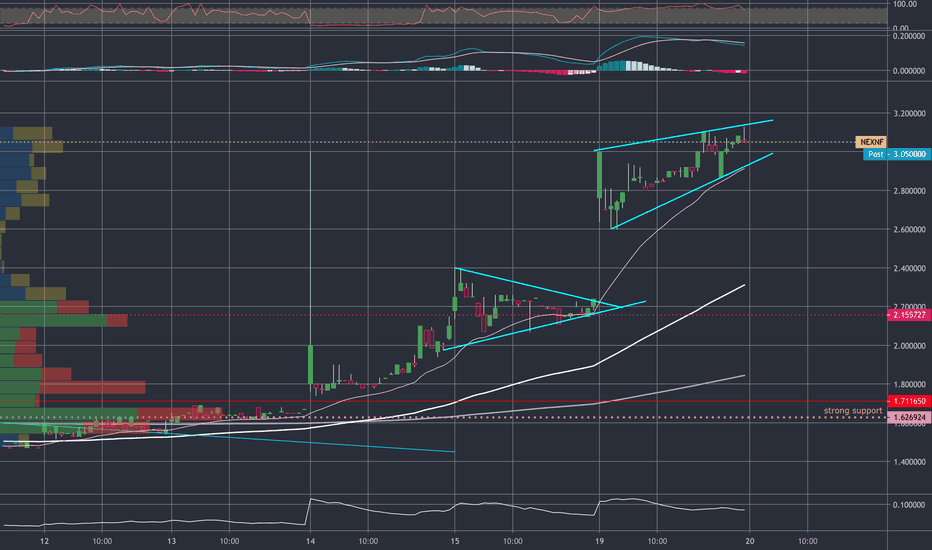Click the 0.000000 MACD scale label
932x550 pixels.
[909, 71]
